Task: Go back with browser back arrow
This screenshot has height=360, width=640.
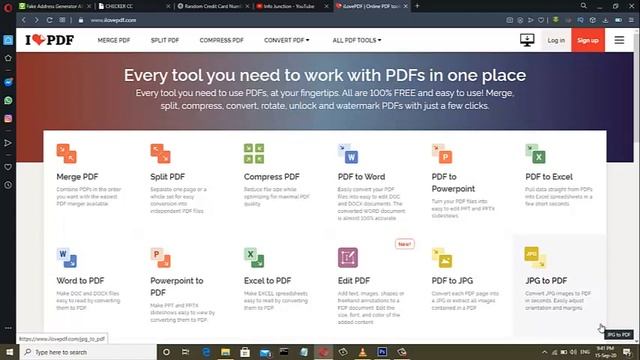Action: [24, 20]
